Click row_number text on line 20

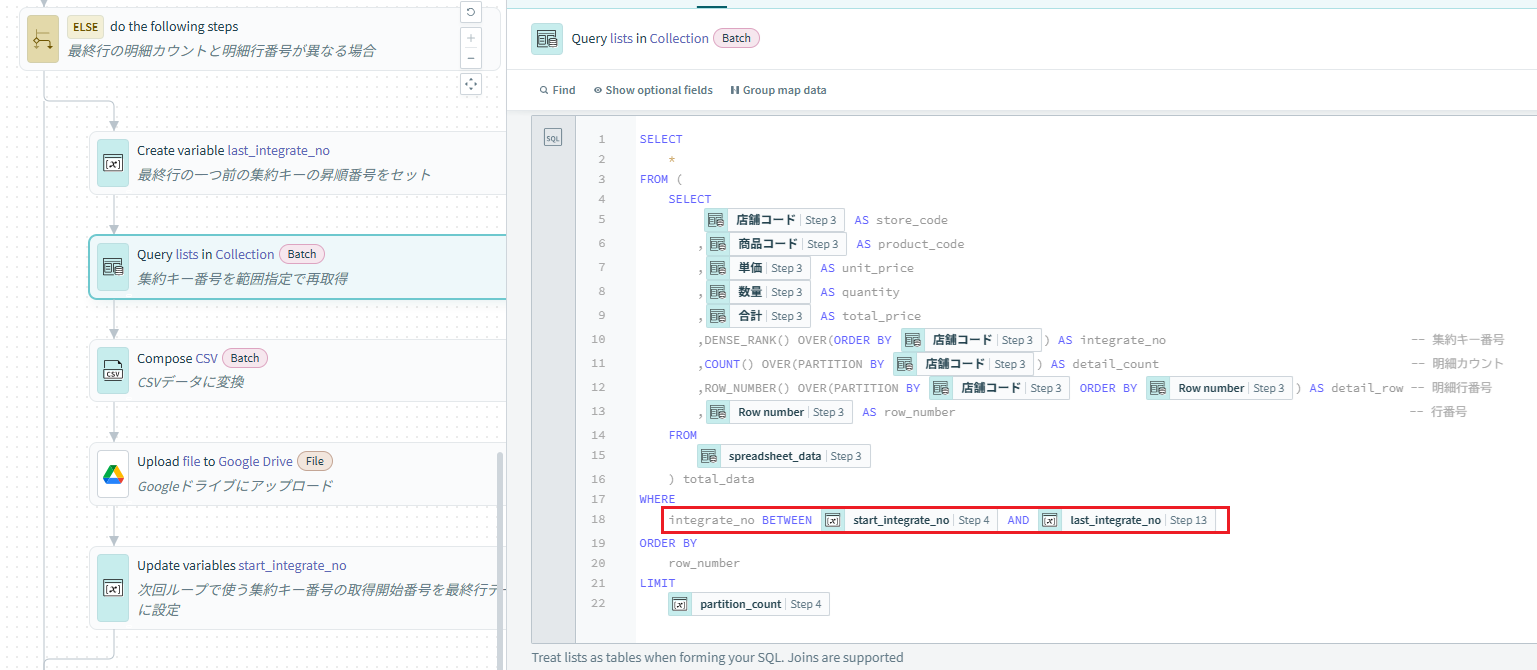pos(704,563)
